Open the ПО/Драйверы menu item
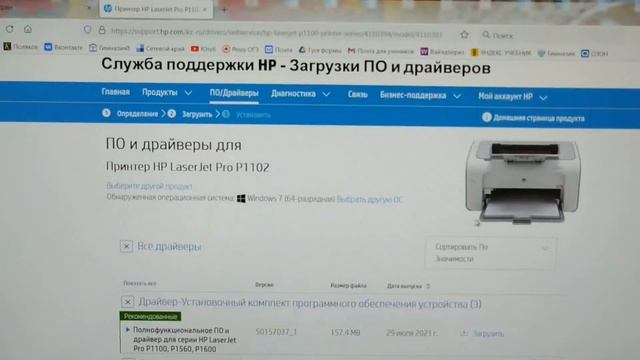 234,93
